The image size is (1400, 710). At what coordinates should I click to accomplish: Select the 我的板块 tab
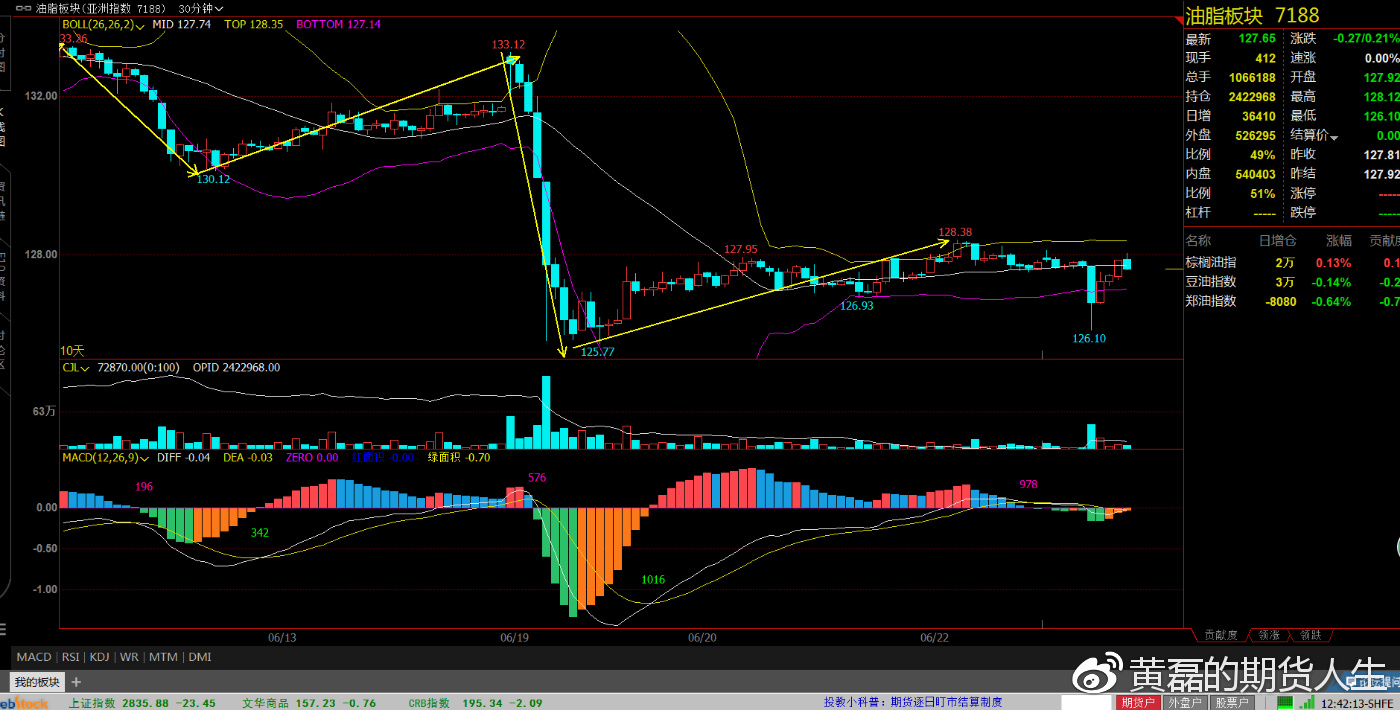click(36, 682)
